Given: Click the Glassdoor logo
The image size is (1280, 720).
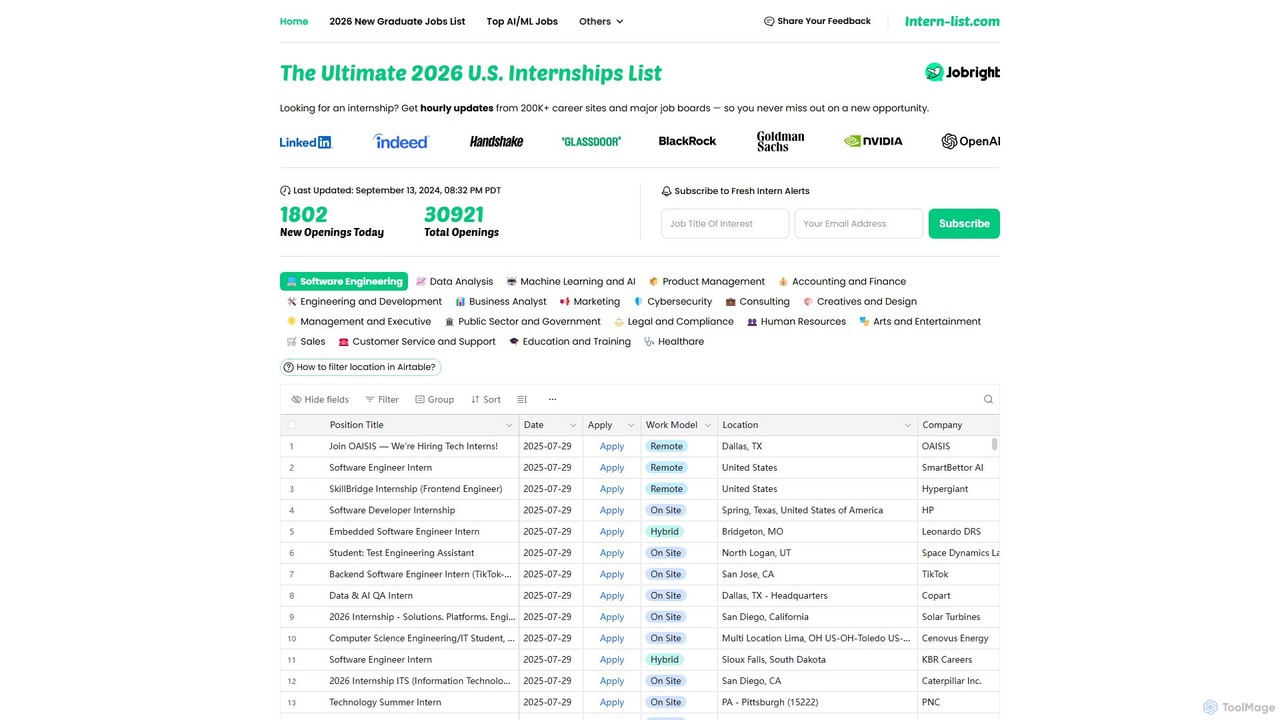Looking at the screenshot, I should coord(591,141).
